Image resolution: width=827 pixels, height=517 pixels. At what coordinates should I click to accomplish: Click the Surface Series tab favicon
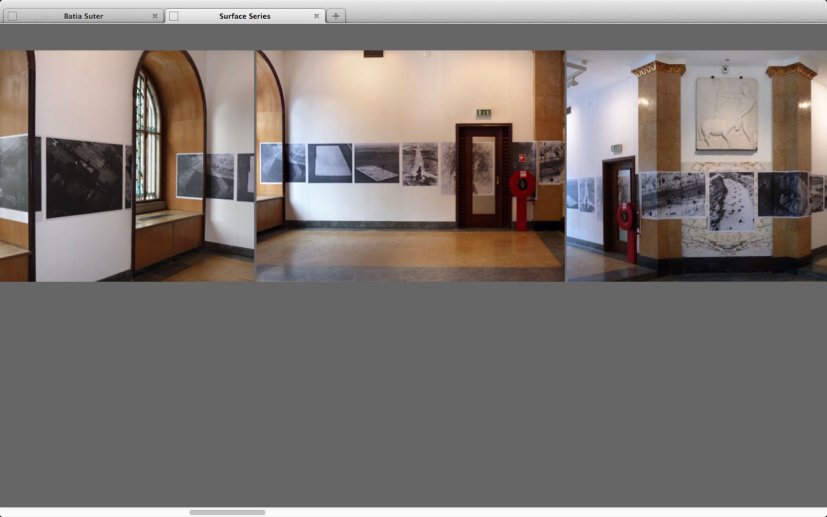click(x=174, y=16)
